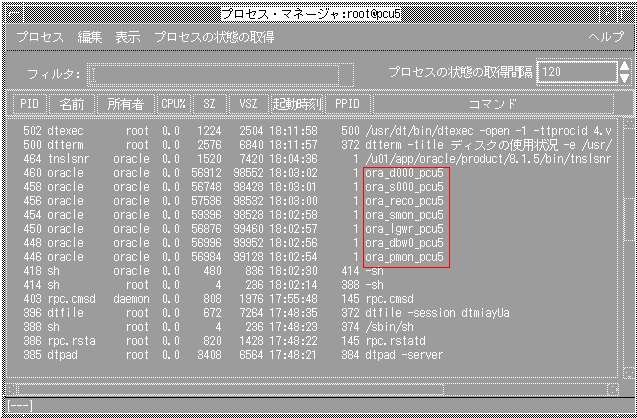The image size is (637, 418).
Task: Click the horizontal scrollbar thumb
Action: click(x=231, y=390)
